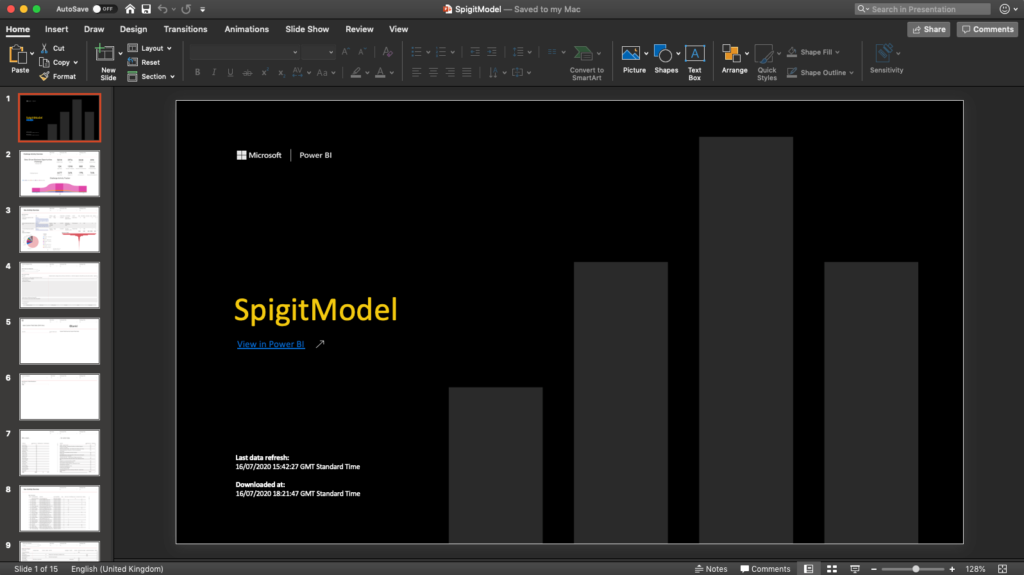Switch to the Design tab
The height and width of the screenshot is (575, 1024).
coord(133,29)
